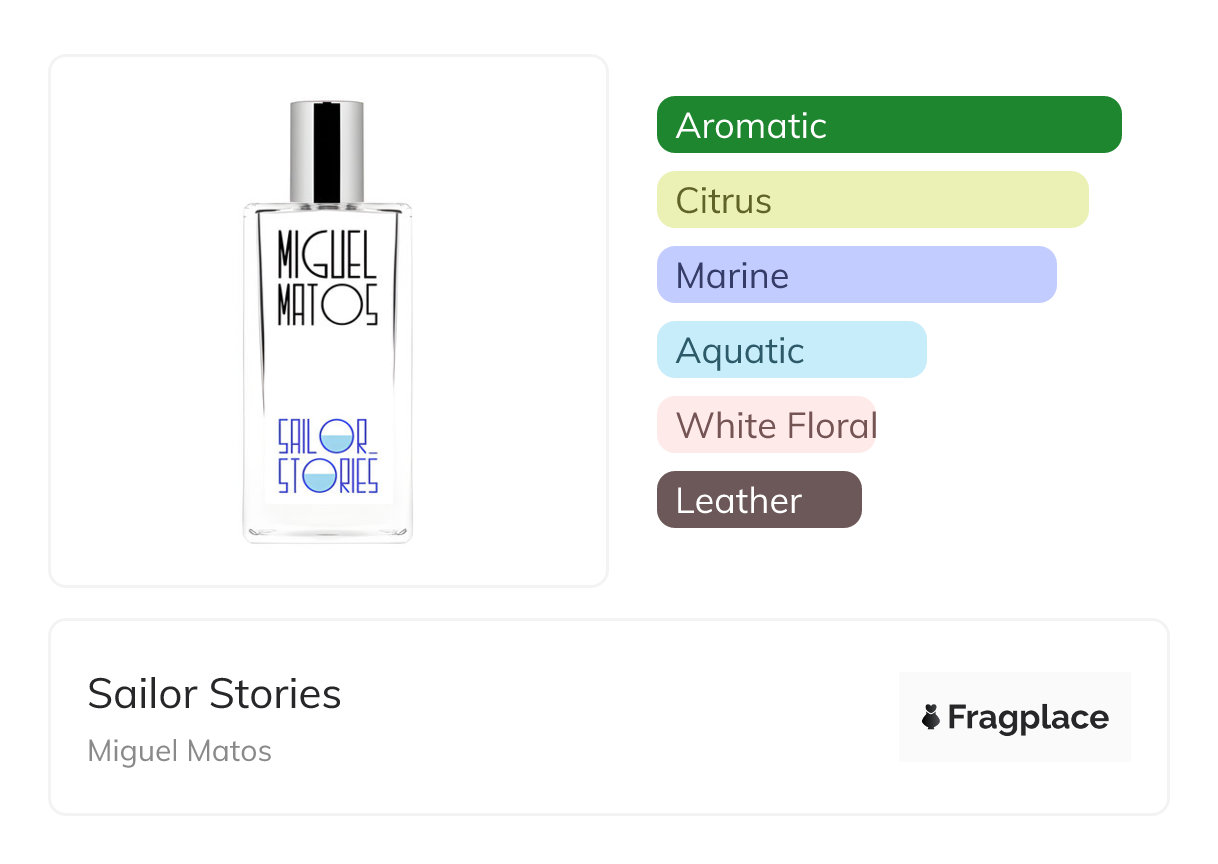Choose the lavender Marine accord bar

857,275
